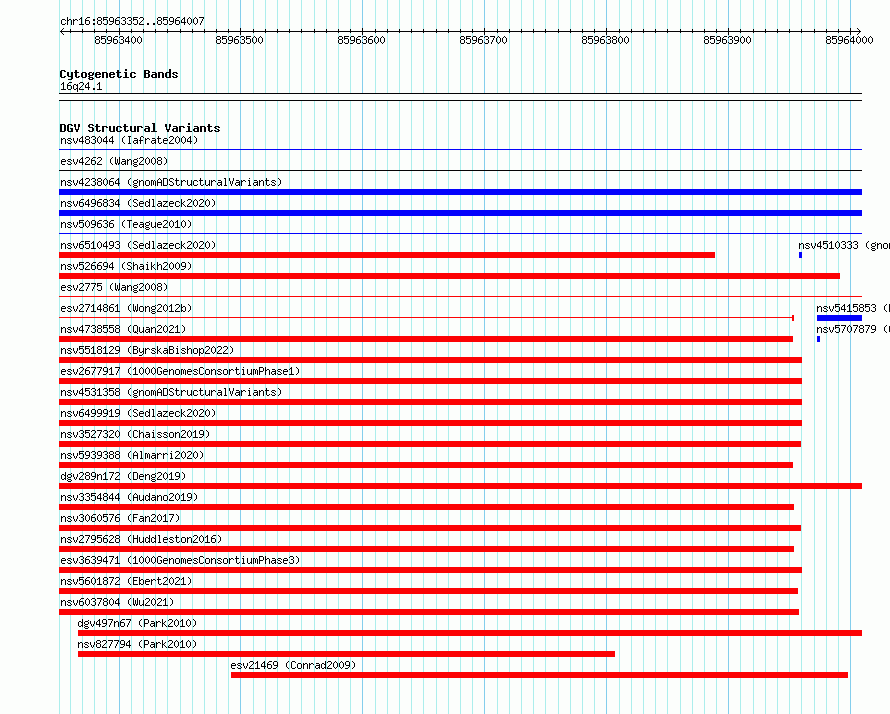Click the nsv483044 (Iafrate2004) variant label

129,140
